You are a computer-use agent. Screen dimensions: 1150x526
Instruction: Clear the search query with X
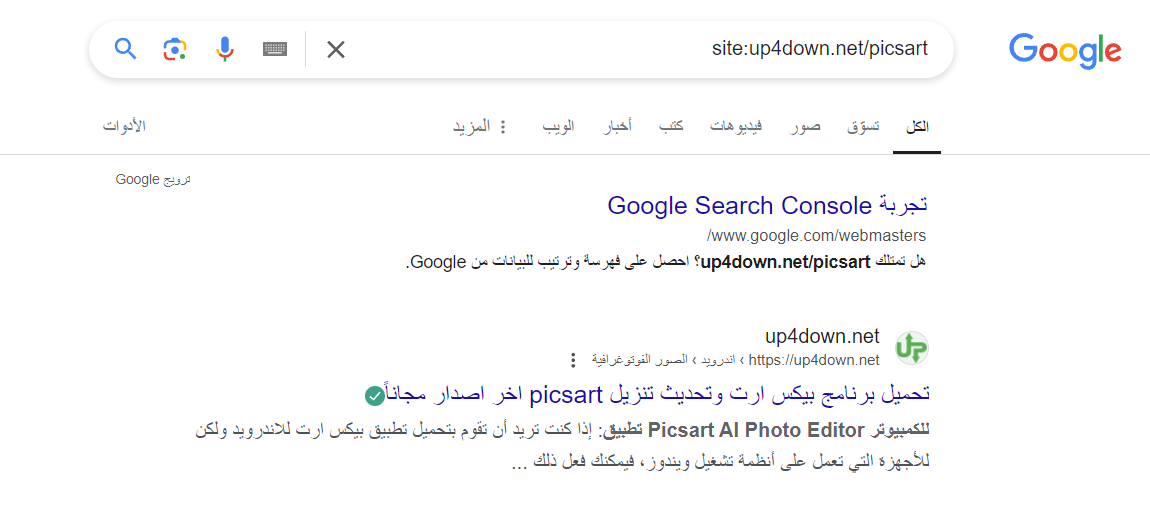336,49
